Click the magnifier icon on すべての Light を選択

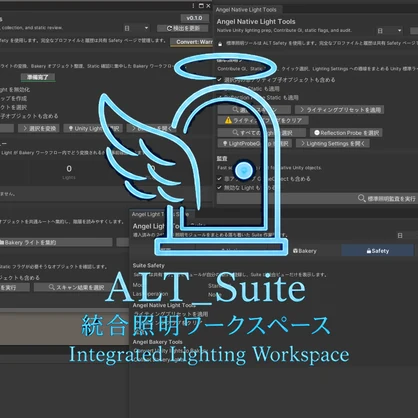[236, 133]
